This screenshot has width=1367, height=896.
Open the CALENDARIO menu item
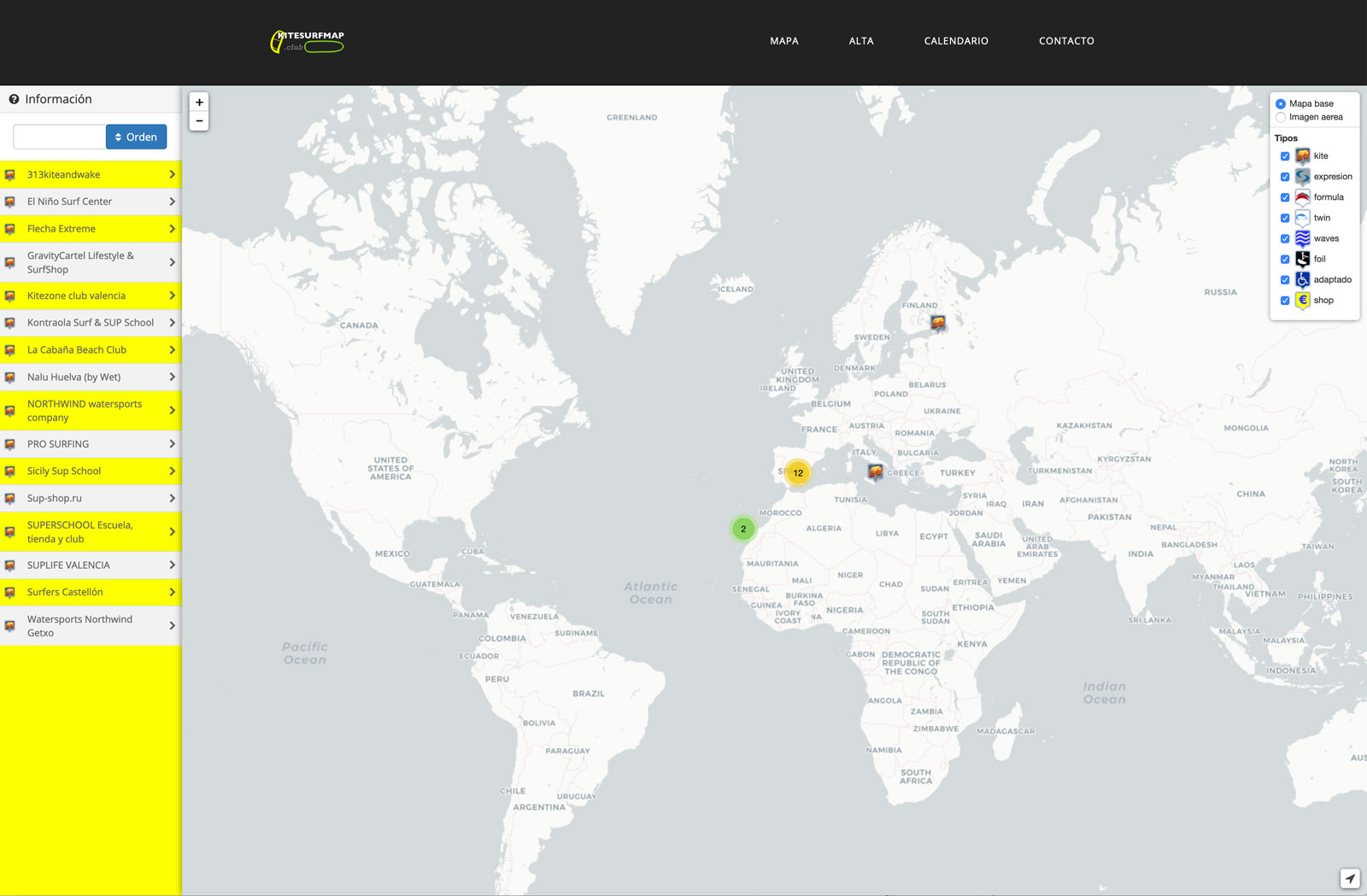pyautogui.click(x=955, y=40)
